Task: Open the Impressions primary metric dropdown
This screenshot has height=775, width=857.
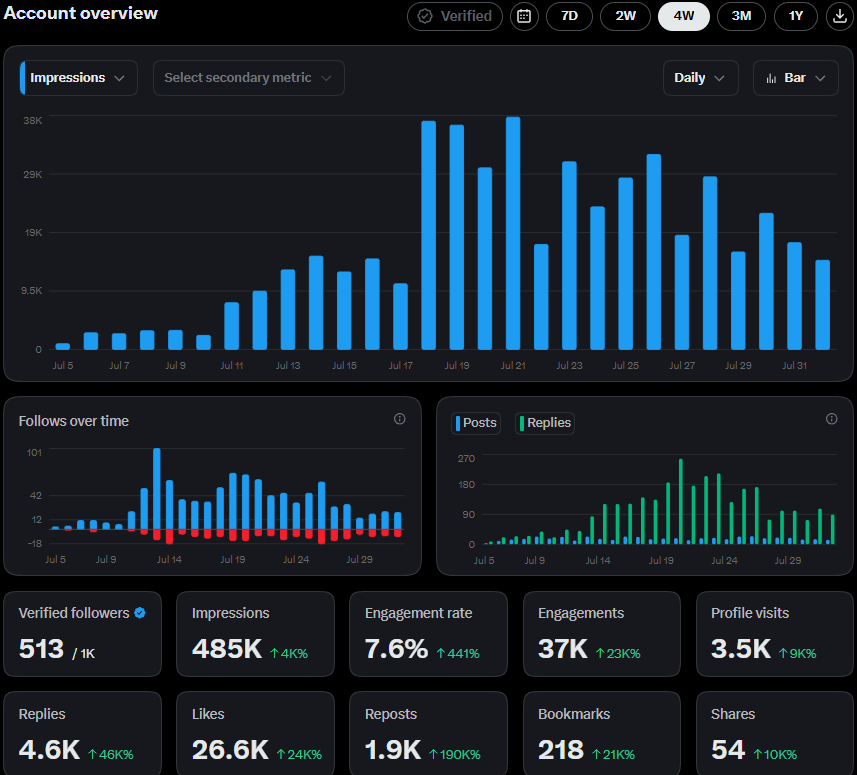Action: tap(79, 78)
